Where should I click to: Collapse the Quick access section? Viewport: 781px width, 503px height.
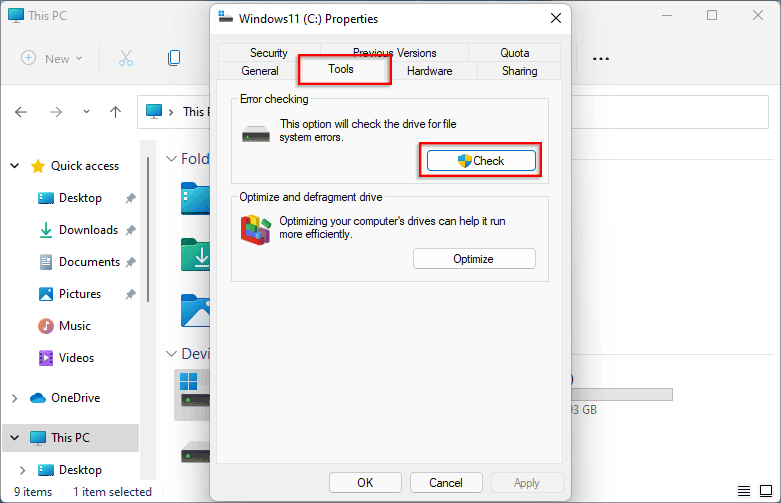(15, 166)
